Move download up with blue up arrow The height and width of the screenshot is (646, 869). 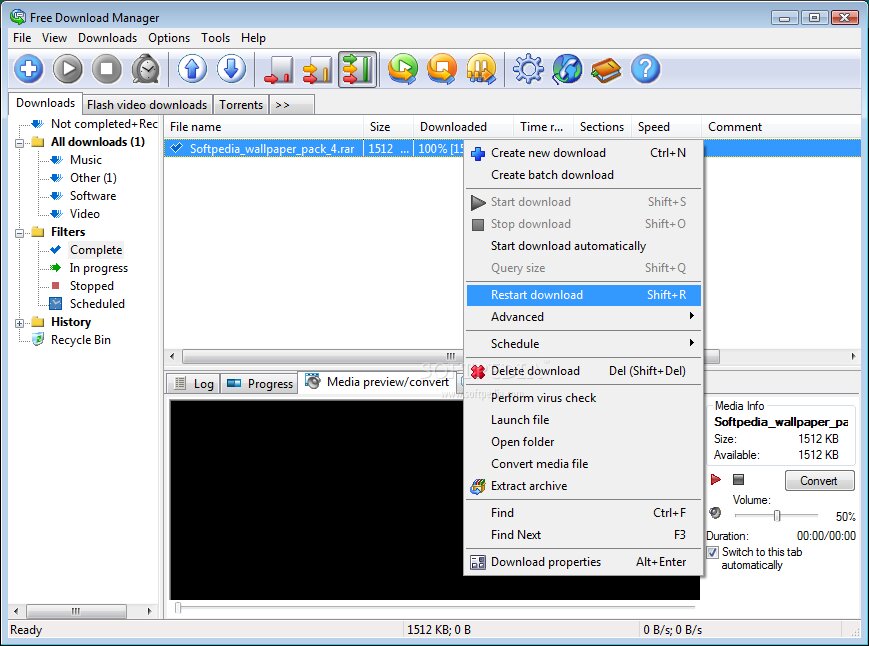(x=192, y=69)
